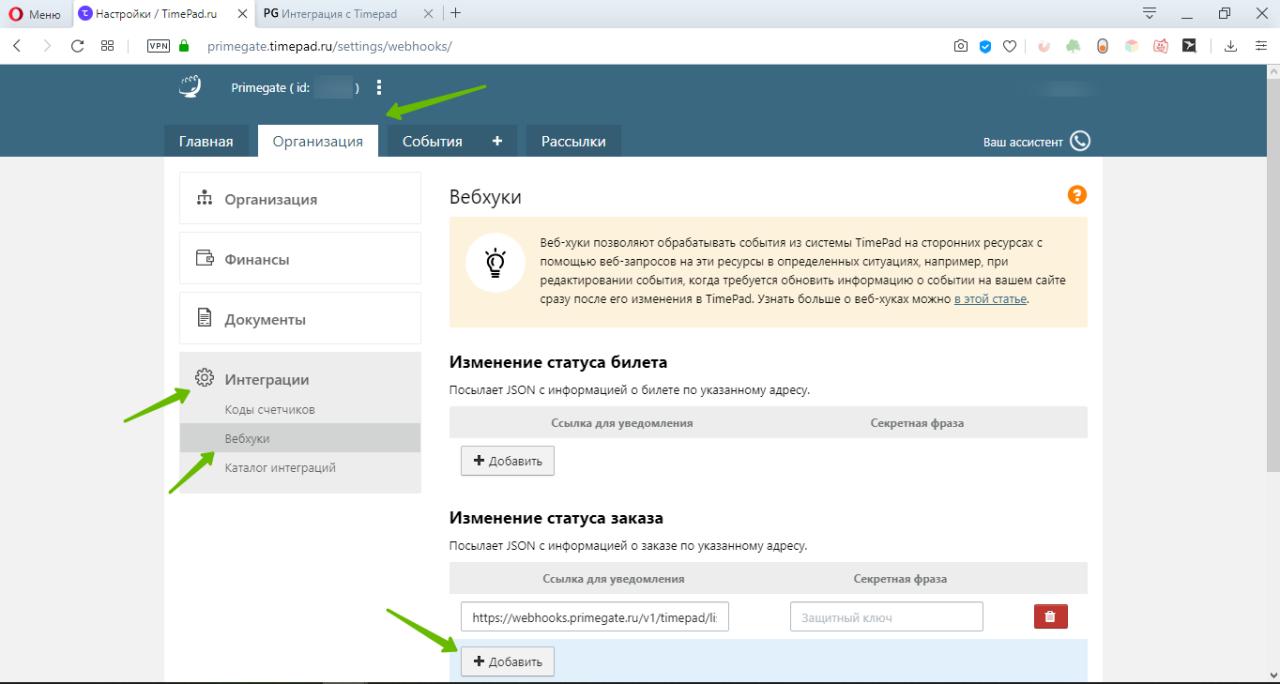This screenshot has height=684, width=1280.
Task: Open the tab list arrow in title bar
Action: [1149, 14]
